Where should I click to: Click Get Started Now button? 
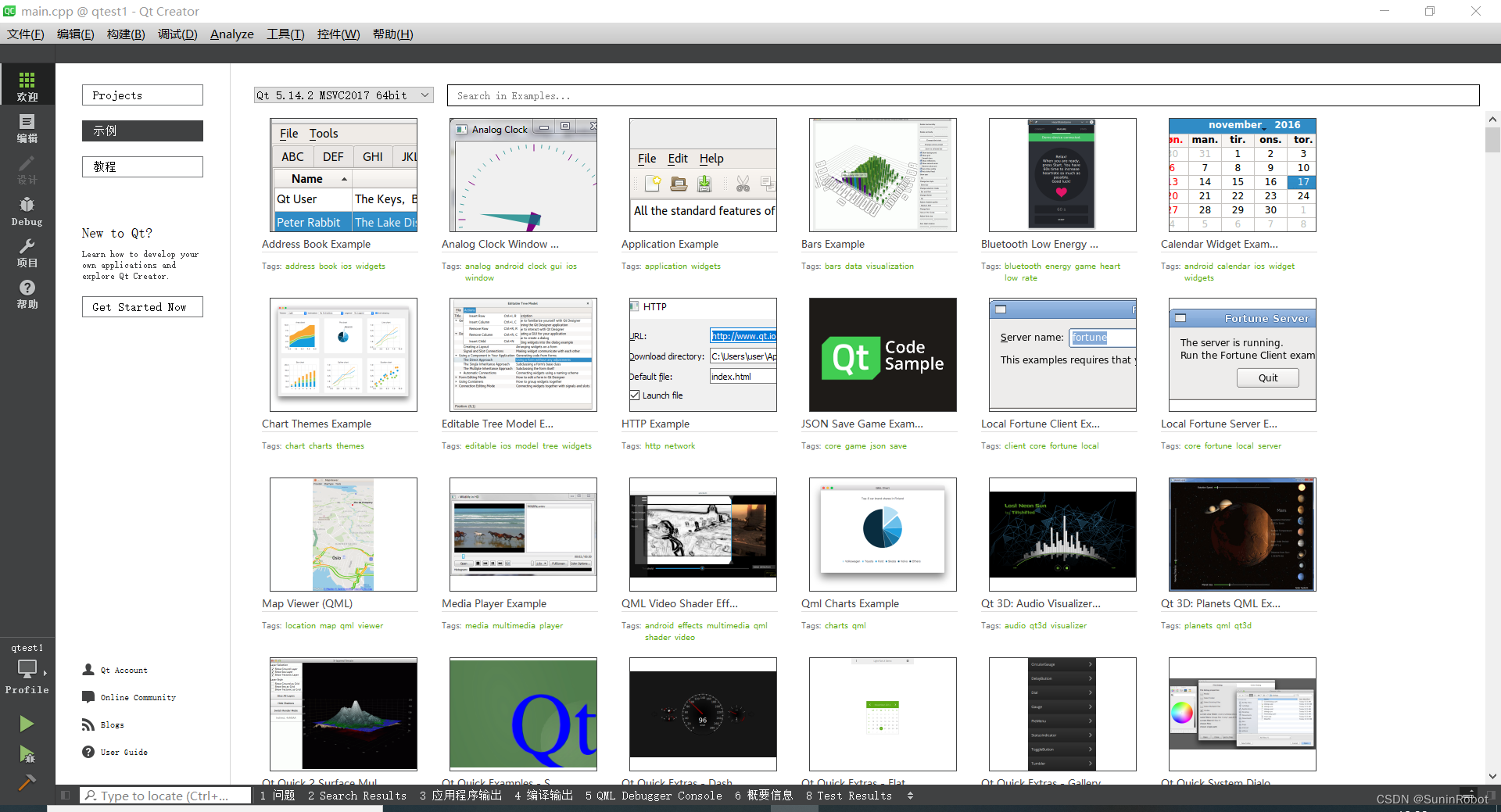(142, 307)
